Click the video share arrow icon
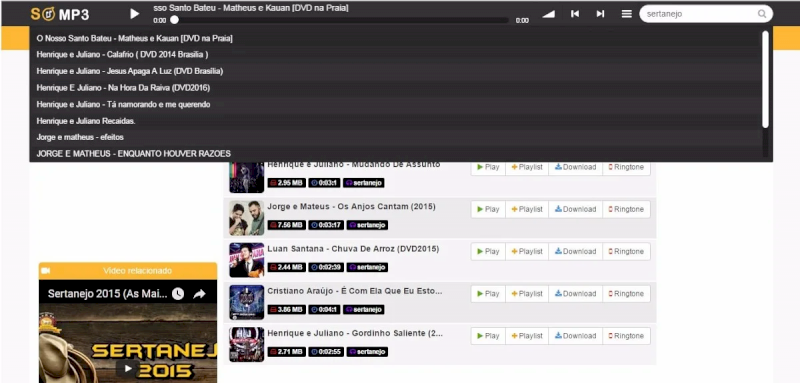 [199, 294]
